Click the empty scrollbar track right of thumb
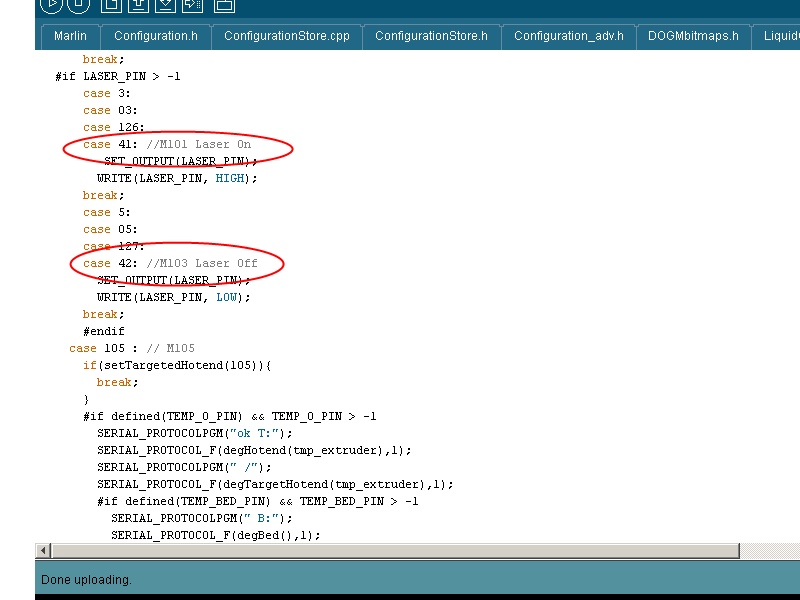 (x=768, y=551)
